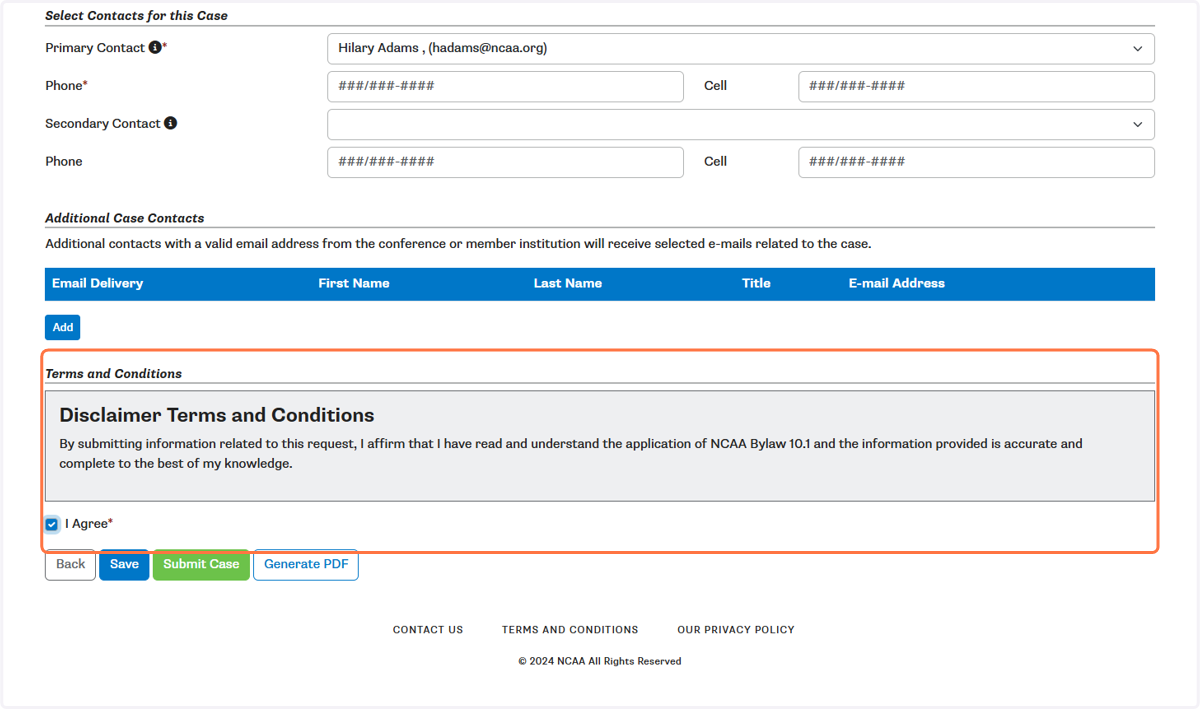Click Select Contacts for this Case heading
This screenshot has height=709, width=1200.
(x=136, y=16)
